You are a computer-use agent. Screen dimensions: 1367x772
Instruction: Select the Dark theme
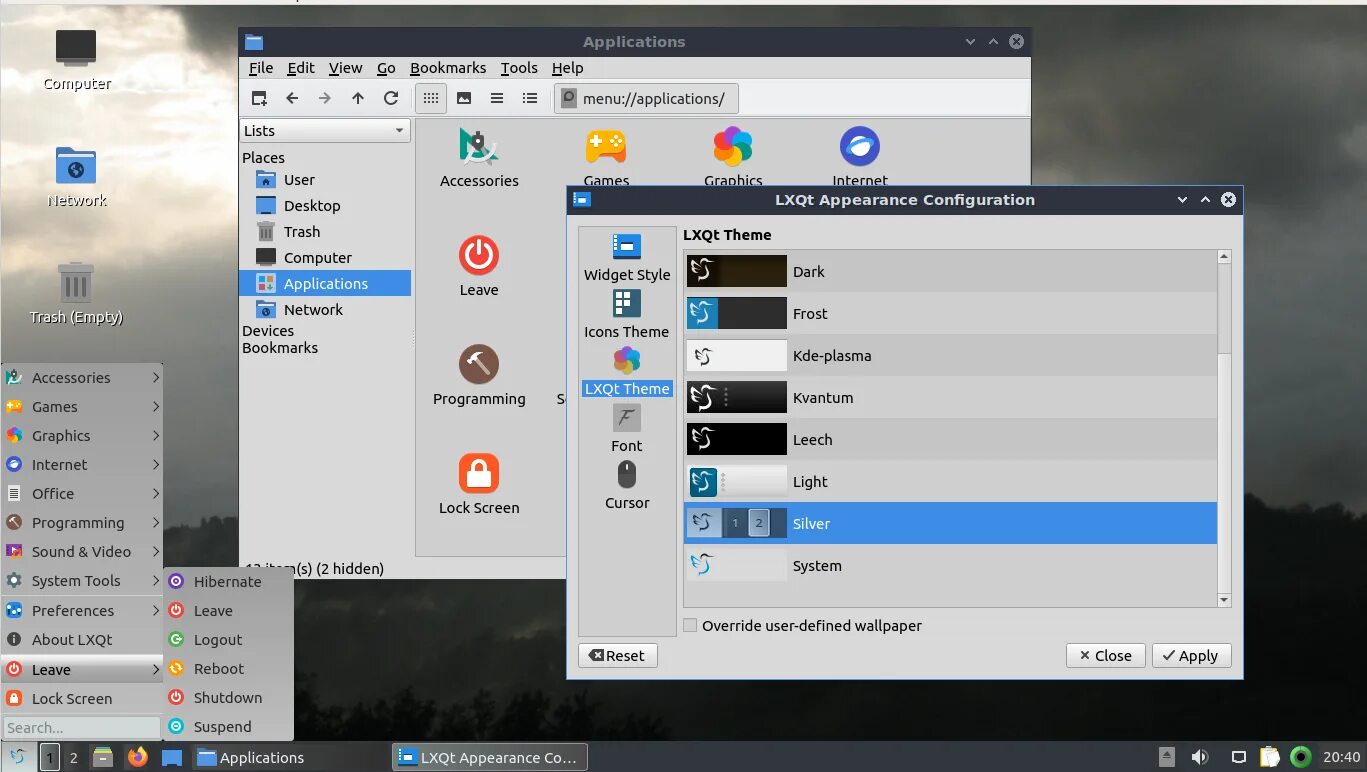tap(950, 272)
